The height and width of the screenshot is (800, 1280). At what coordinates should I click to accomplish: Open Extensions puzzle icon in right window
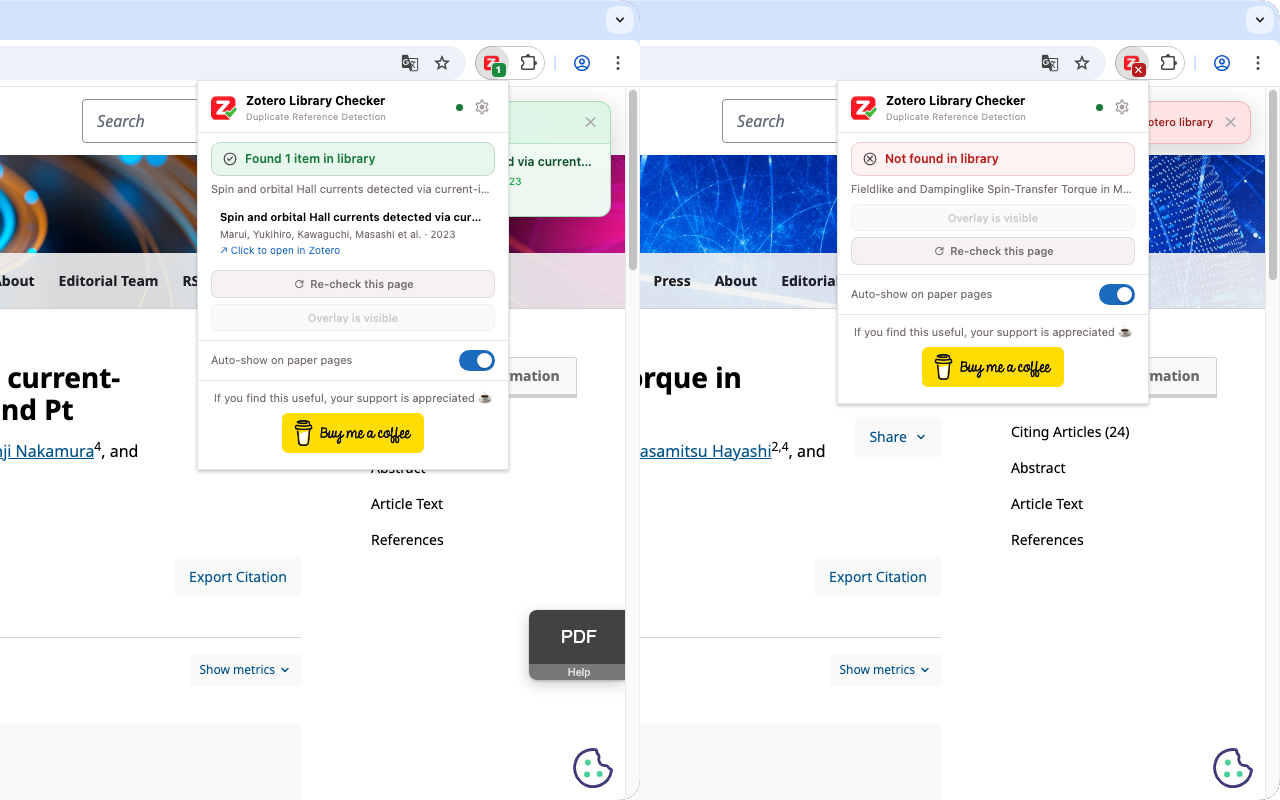click(1169, 63)
